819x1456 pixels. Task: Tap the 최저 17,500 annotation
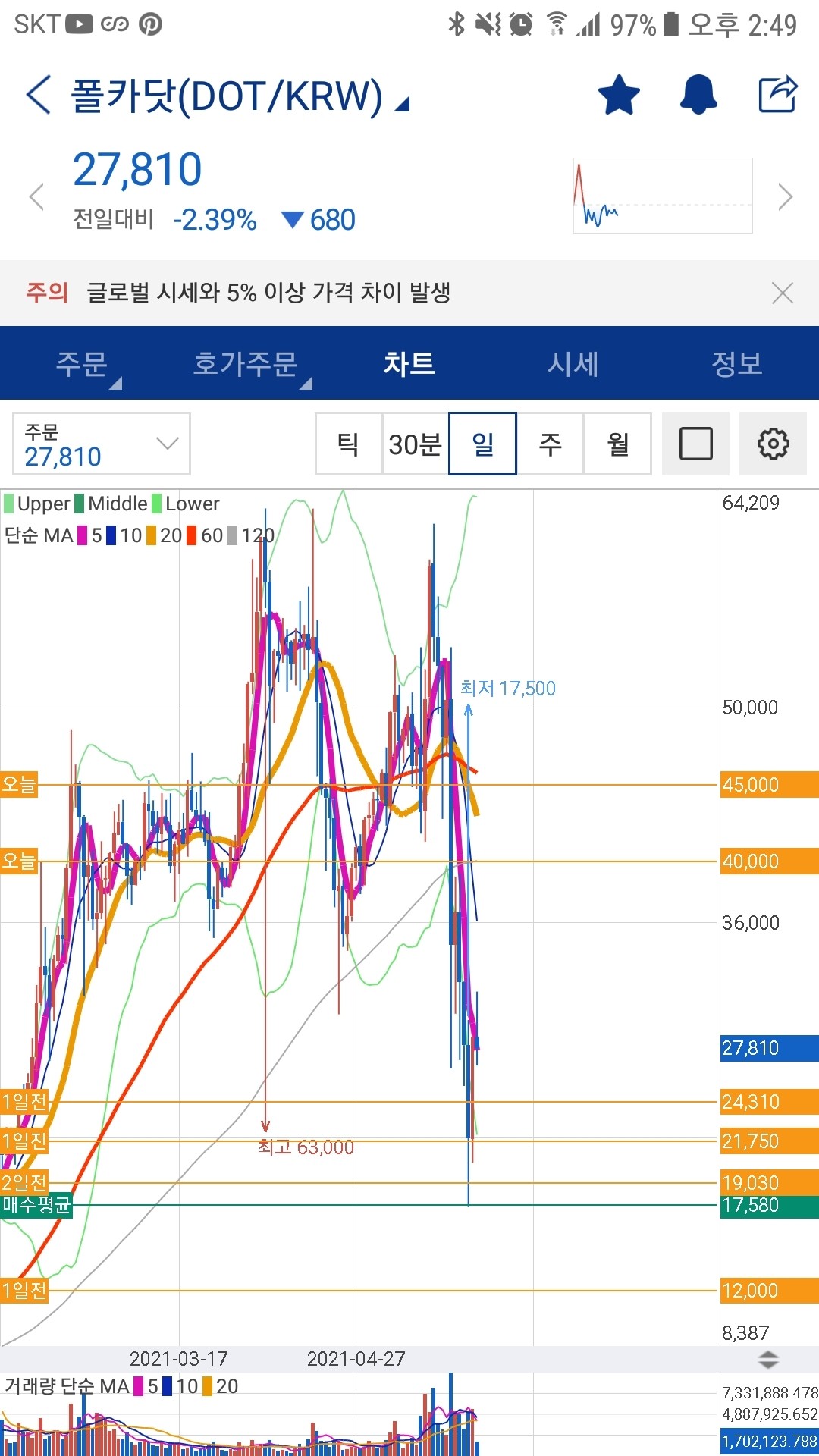(508, 689)
